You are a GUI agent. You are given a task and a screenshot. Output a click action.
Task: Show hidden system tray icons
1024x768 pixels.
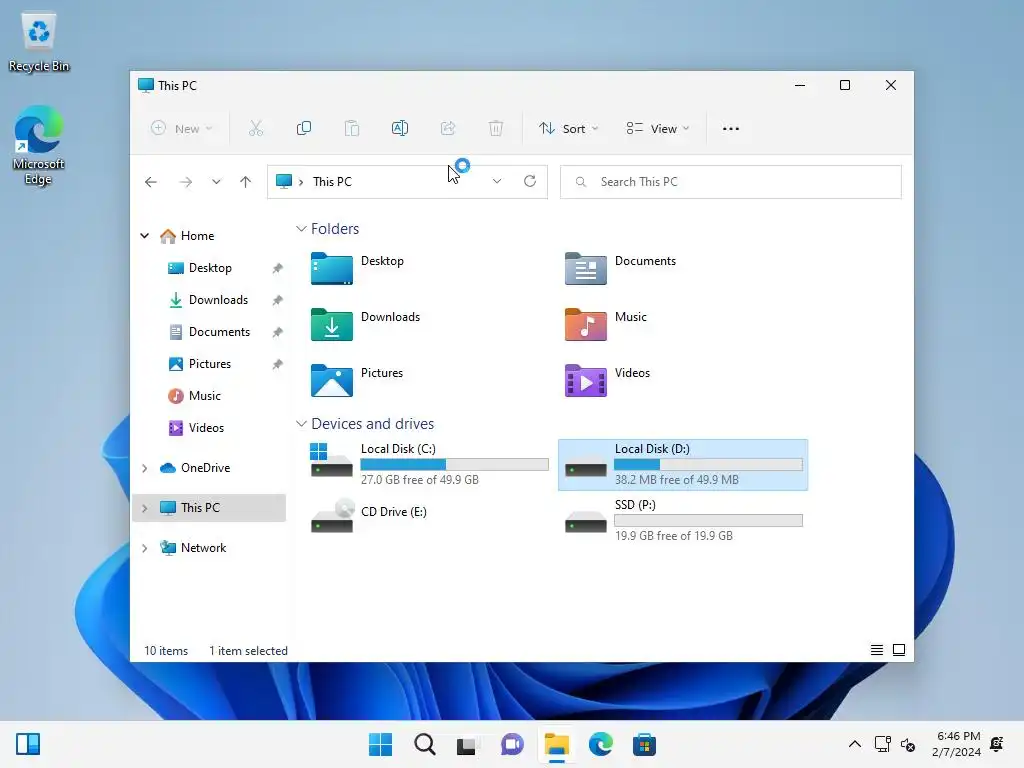tap(854, 744)
